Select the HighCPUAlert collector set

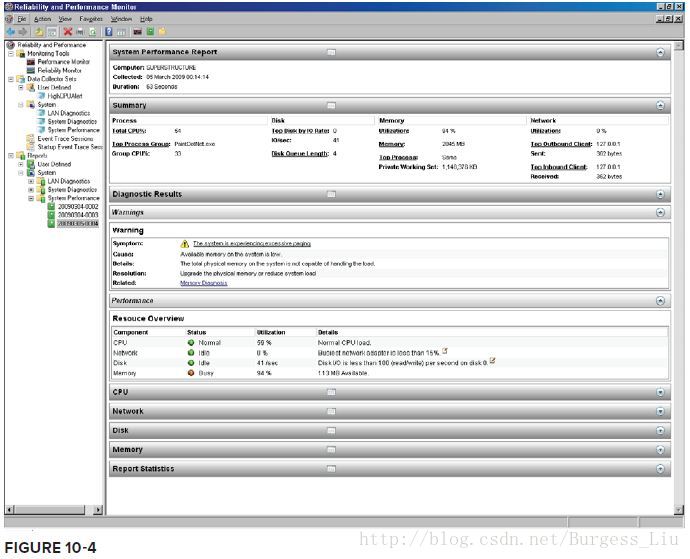[65, 96]
